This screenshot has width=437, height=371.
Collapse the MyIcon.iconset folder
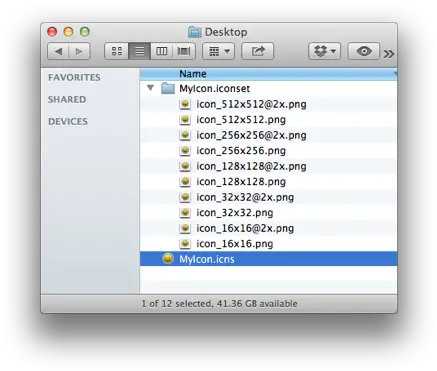[150, 88]
